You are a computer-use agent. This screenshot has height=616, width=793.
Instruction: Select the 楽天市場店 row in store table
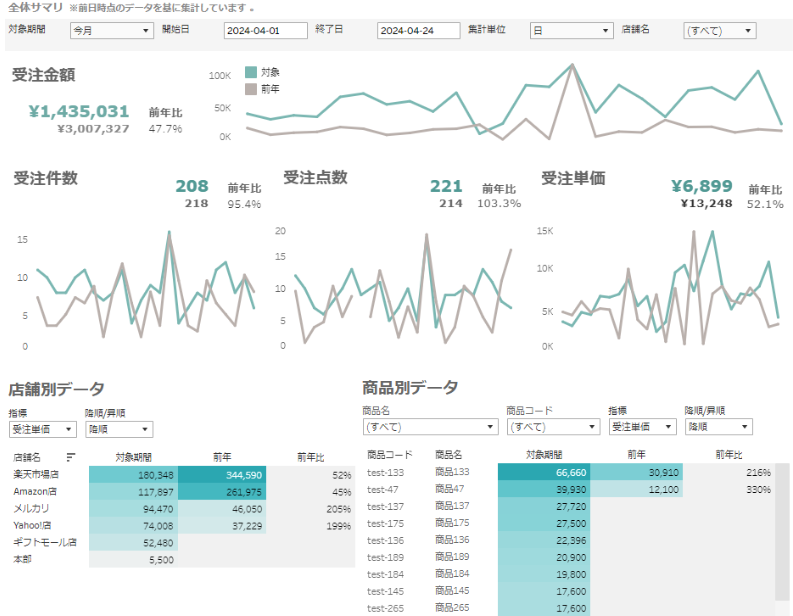(x=37, y=475)
